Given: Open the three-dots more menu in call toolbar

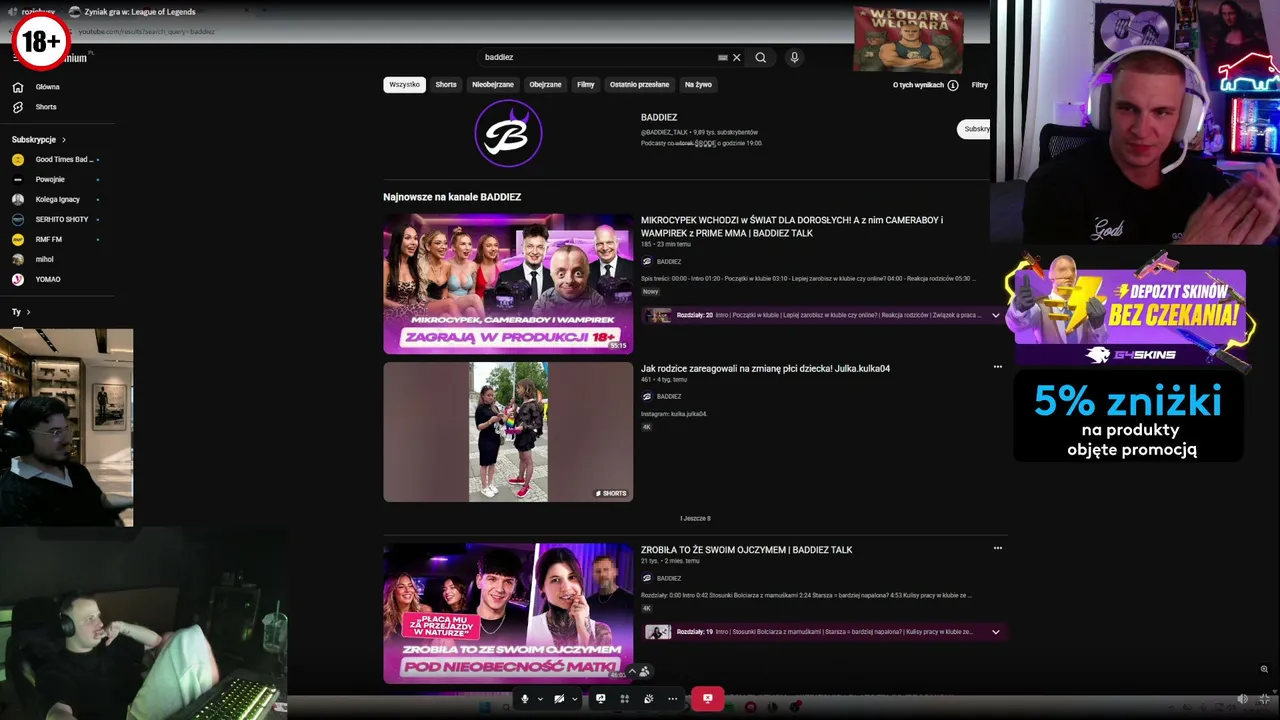Looking at the screenshot, I should click(x=672, y=699).
